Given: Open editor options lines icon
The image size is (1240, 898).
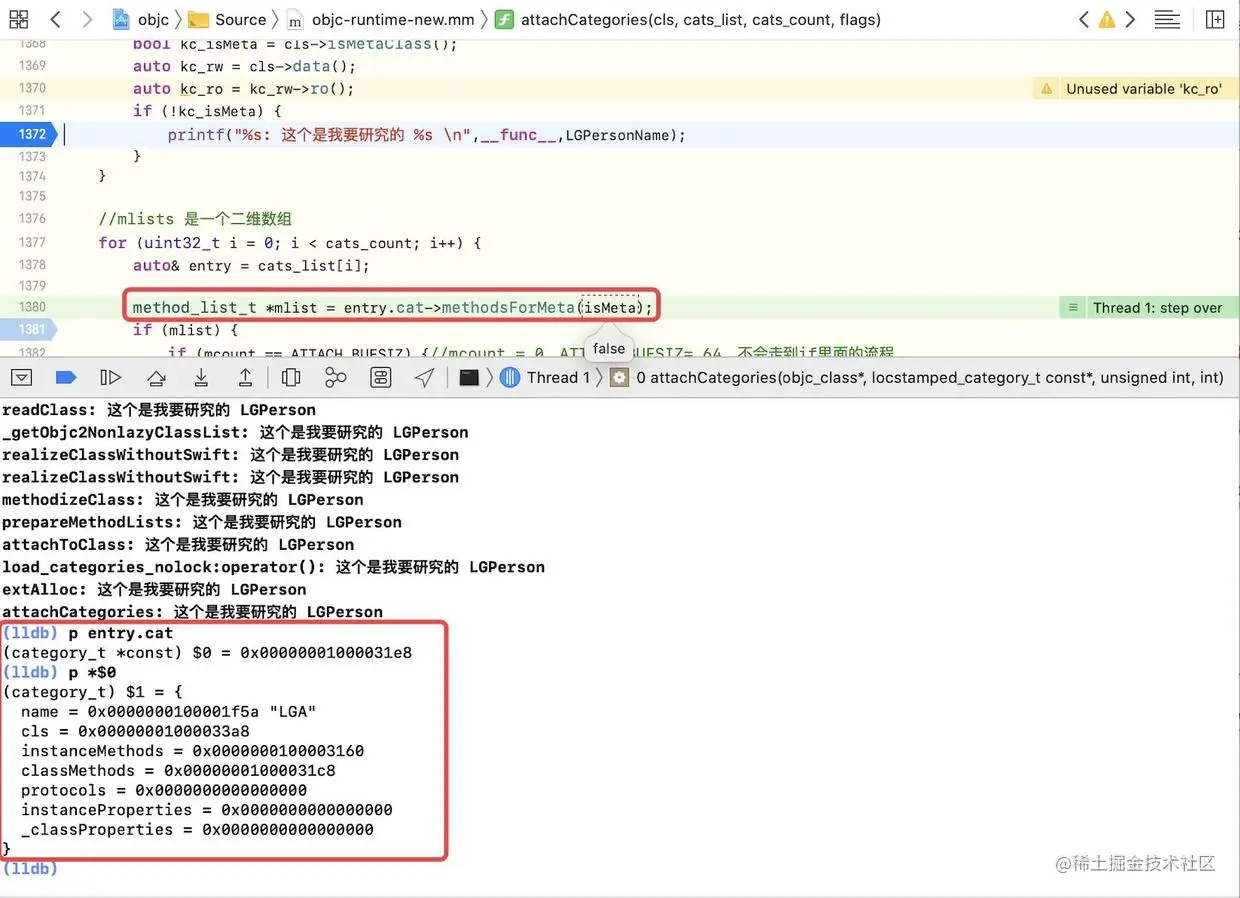Looking at the screenshot, I should click(1166, 19).
